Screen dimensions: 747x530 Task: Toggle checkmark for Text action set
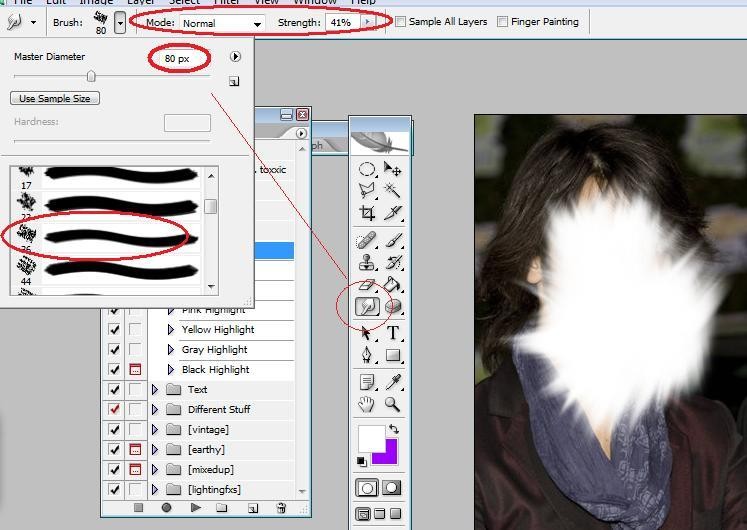click(114, 390)
